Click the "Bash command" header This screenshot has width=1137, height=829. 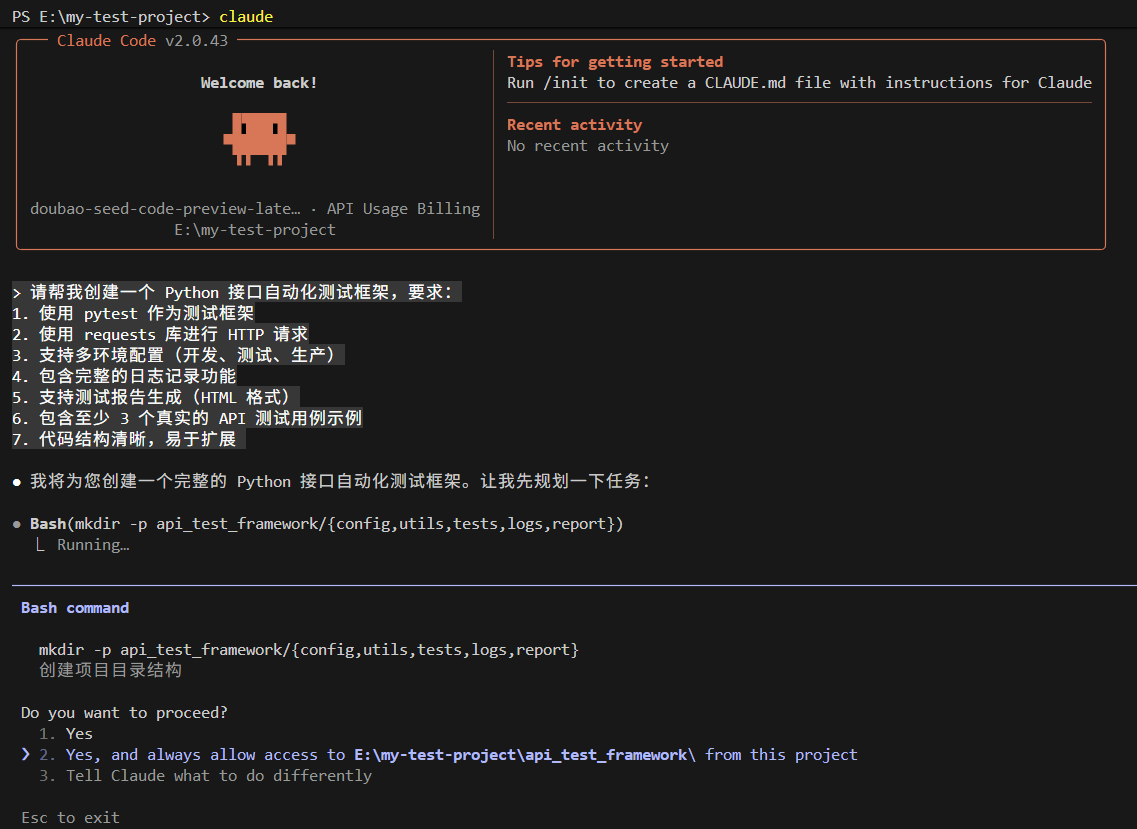(x=75, y=608)
